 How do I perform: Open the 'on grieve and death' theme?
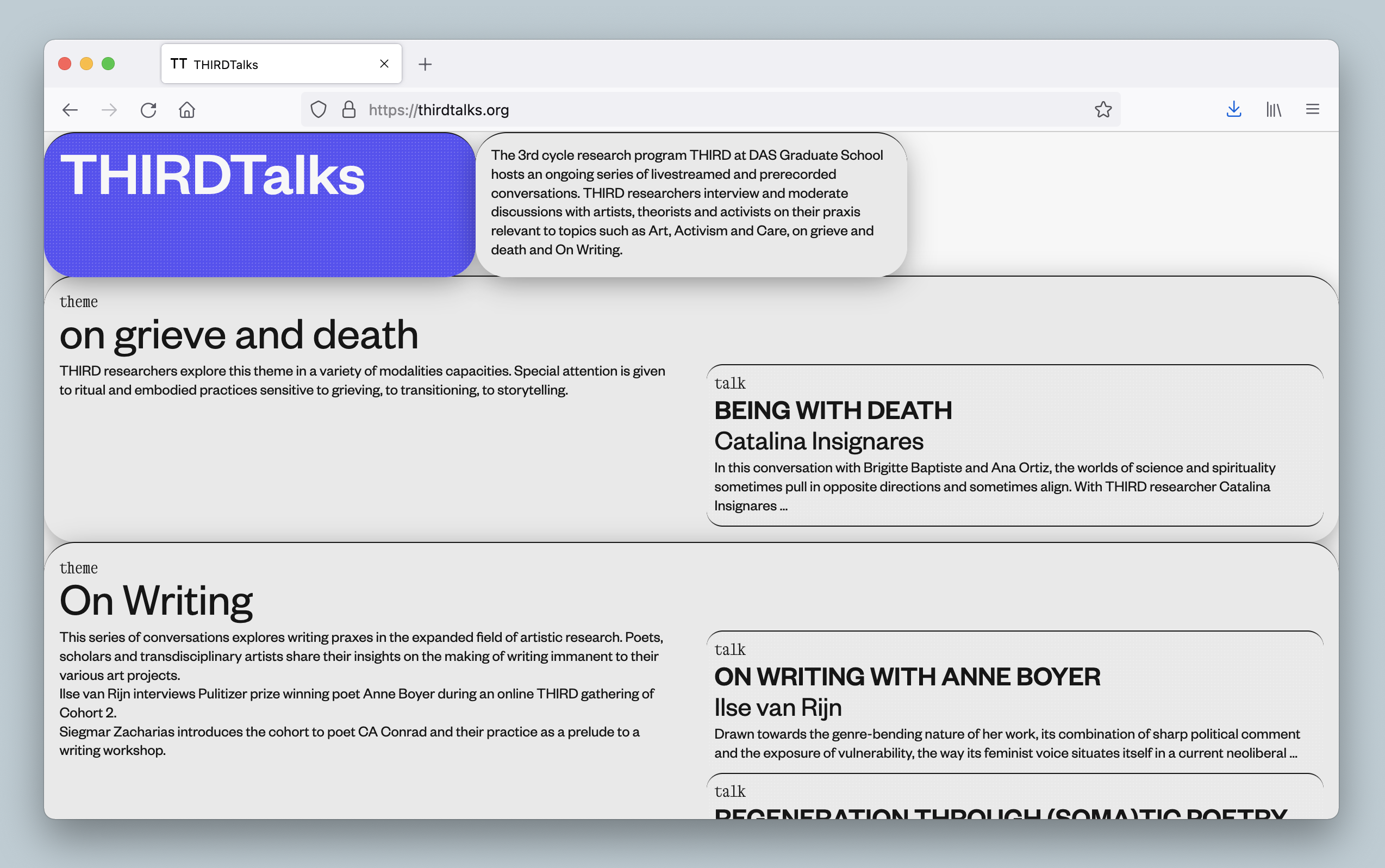[239, 335]
